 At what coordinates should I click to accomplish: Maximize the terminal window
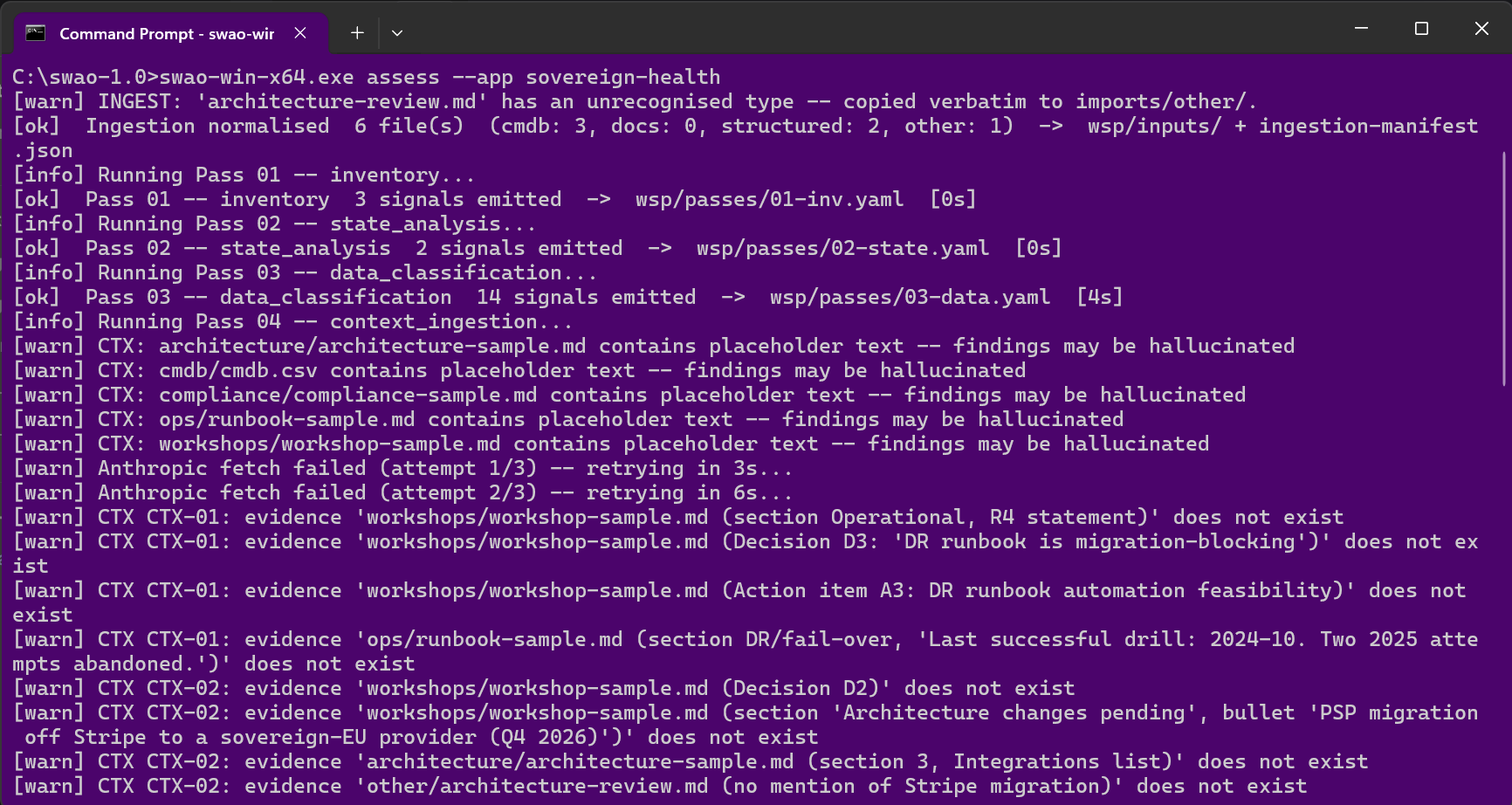pyautogui.click(x=1421, y=29)
